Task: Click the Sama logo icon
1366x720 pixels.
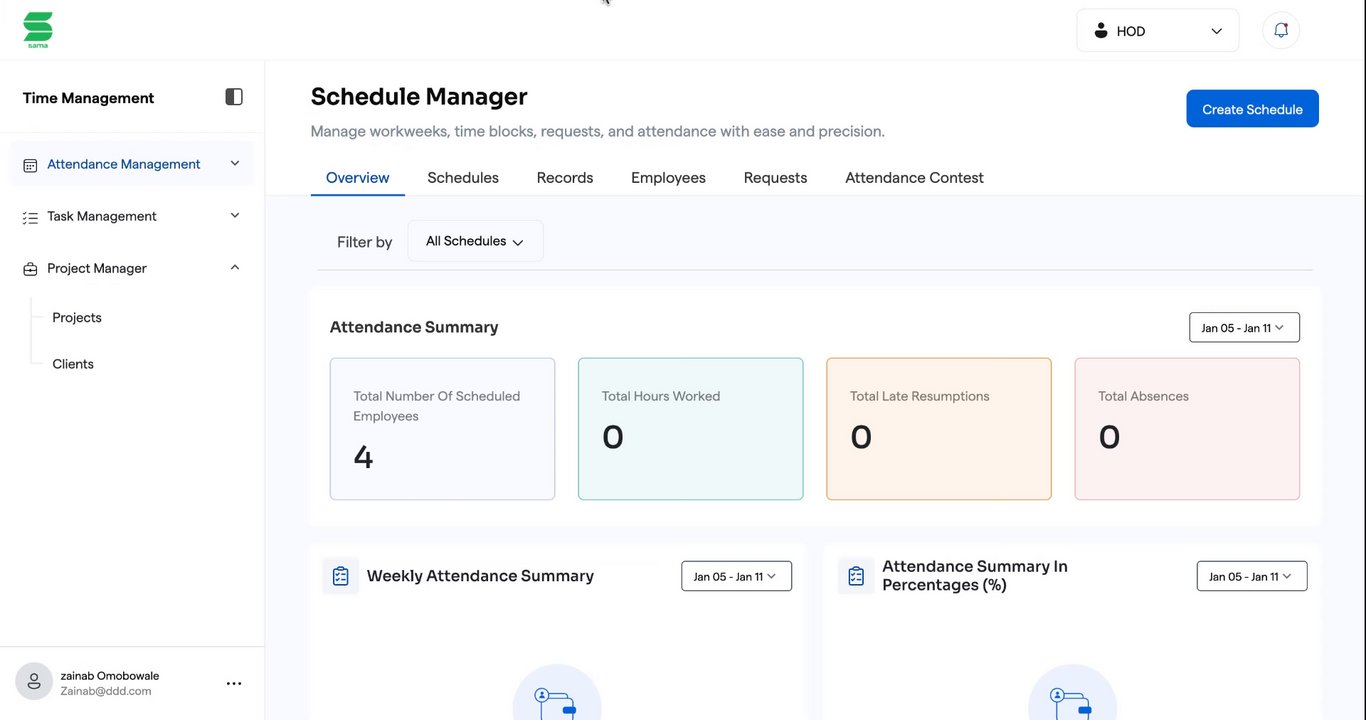Action: pyautogui.click(x=38, y=29)
